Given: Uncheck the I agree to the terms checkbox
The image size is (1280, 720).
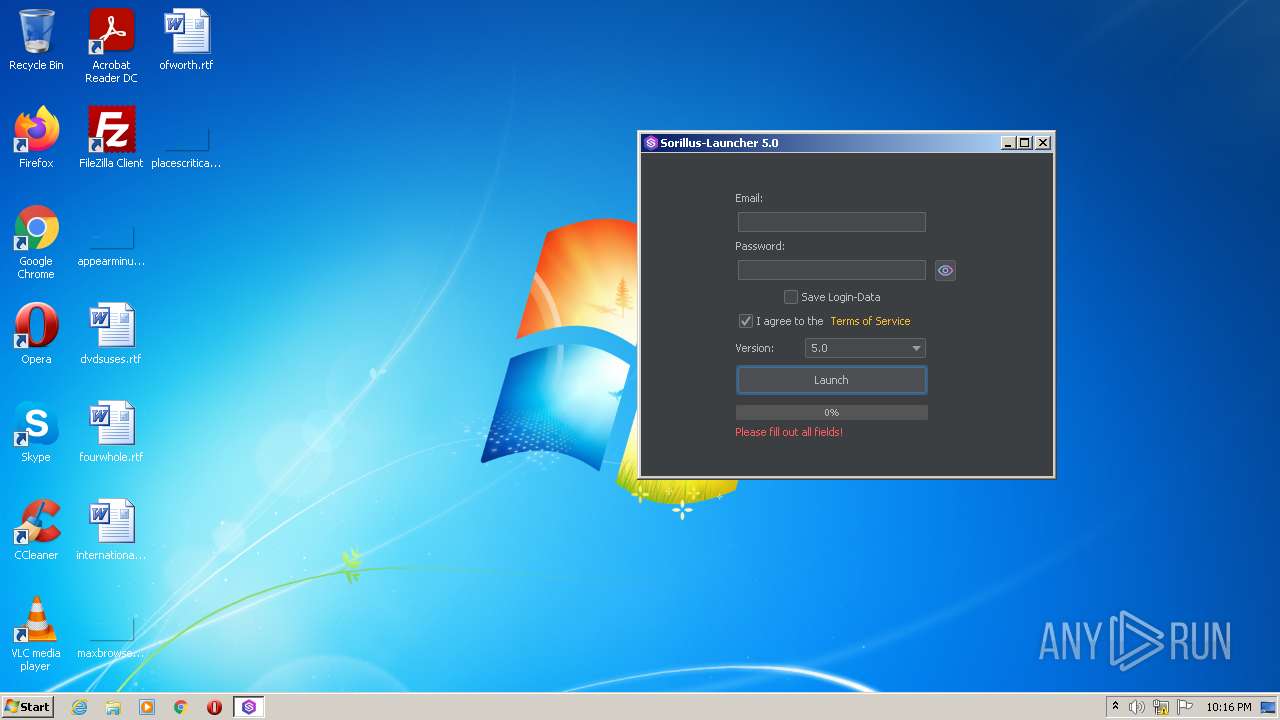Looking at the screenshot, I should point(745,321).
